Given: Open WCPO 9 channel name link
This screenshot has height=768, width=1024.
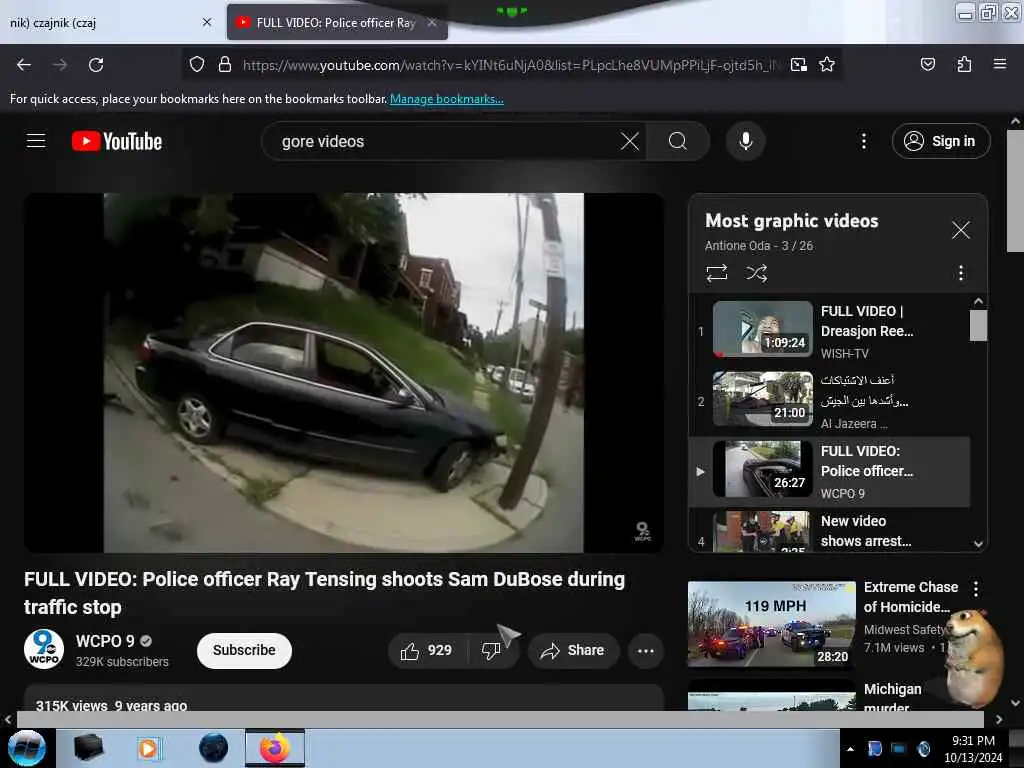Looking at the screenshot, I should click(105, 641).
